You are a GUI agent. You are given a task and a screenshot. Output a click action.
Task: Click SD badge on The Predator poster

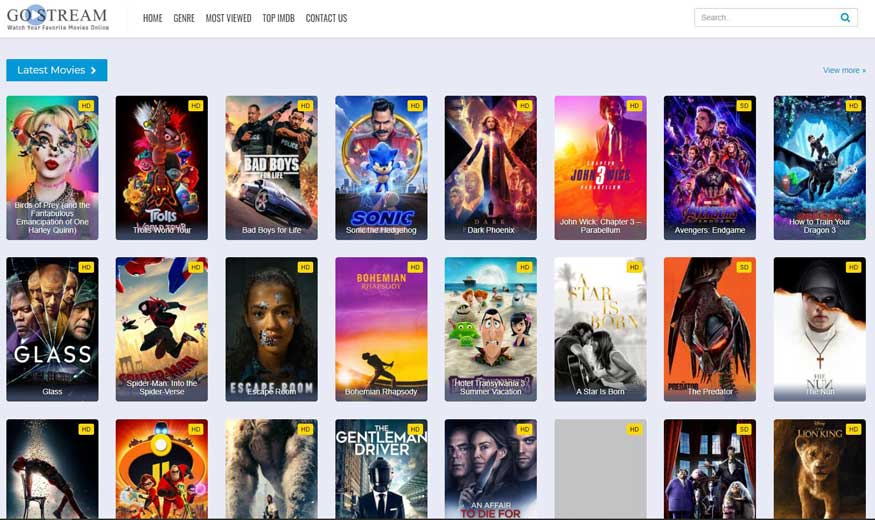(x=744, y=267)
